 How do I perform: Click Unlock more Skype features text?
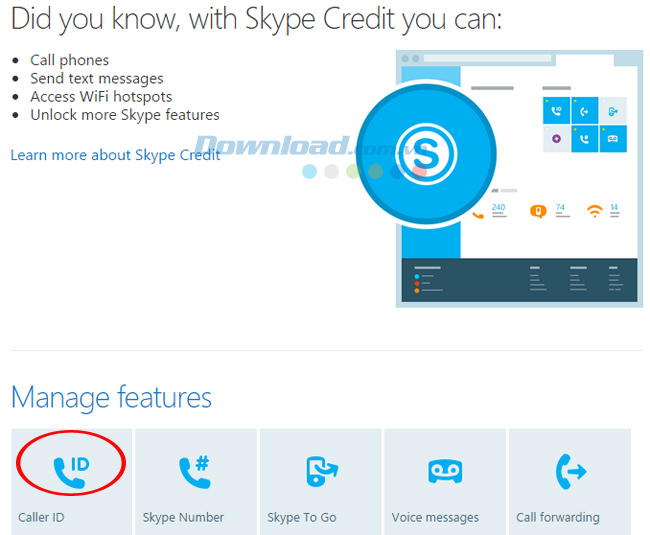point(125,115)
